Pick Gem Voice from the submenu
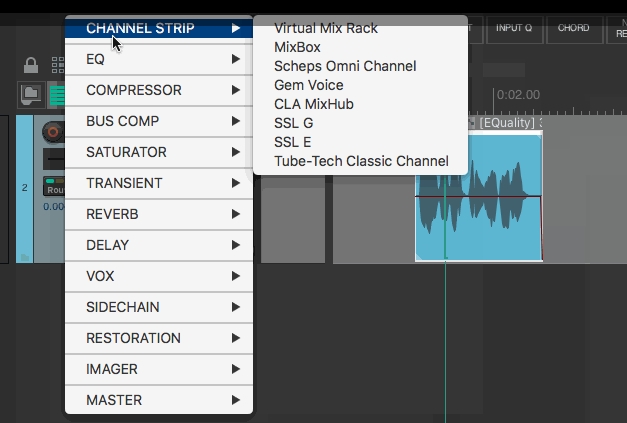The image size is (627, 423). click(x=308, y=85)
